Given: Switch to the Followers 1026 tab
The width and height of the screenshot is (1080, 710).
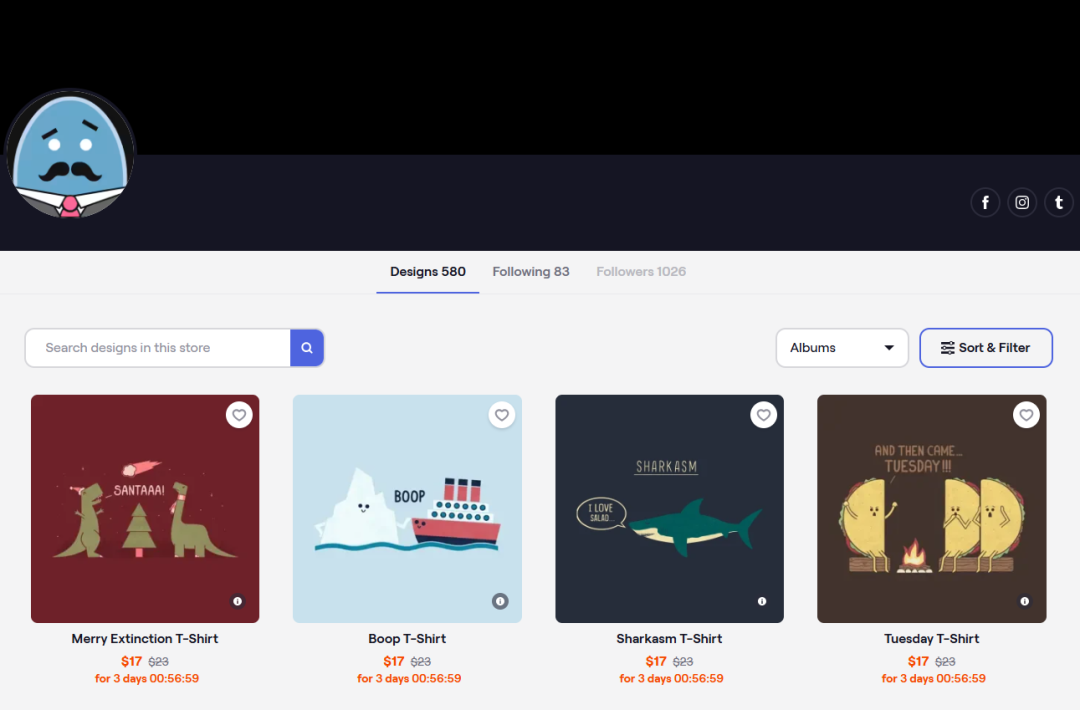Looking at the screenshot, I should point(641,272).
